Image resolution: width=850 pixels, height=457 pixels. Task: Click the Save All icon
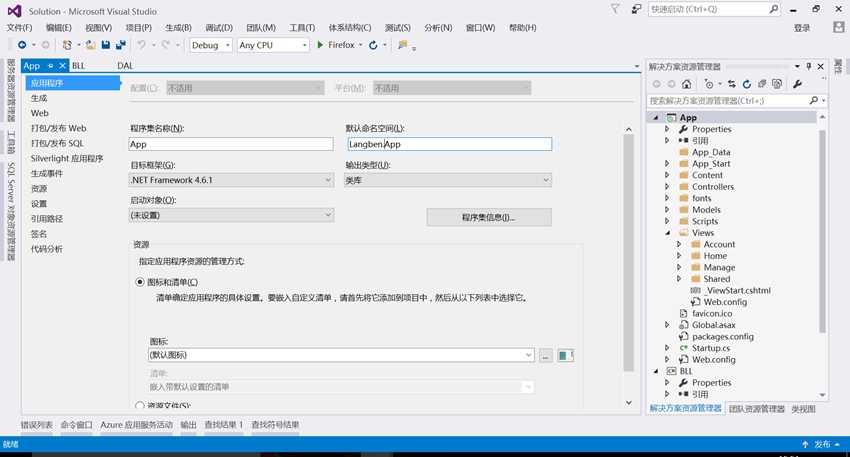[x=121, y=45]
